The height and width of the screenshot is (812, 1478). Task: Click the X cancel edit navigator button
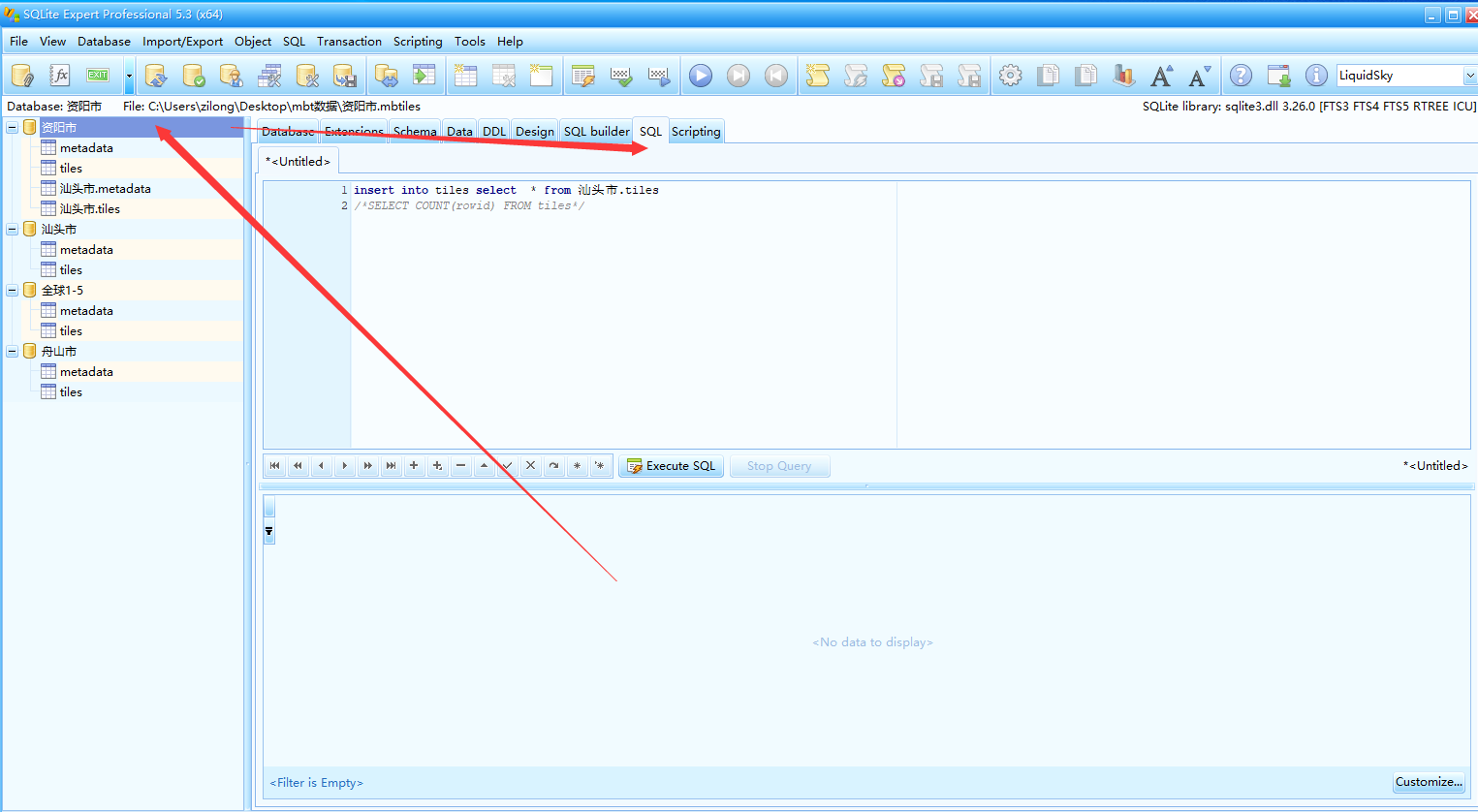530,466
